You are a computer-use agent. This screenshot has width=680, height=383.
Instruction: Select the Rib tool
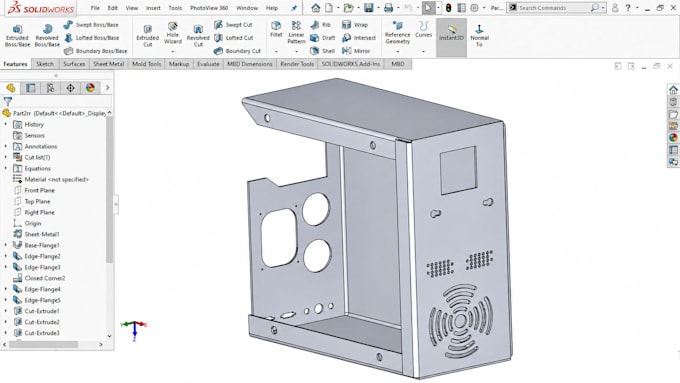click(320, 25)
